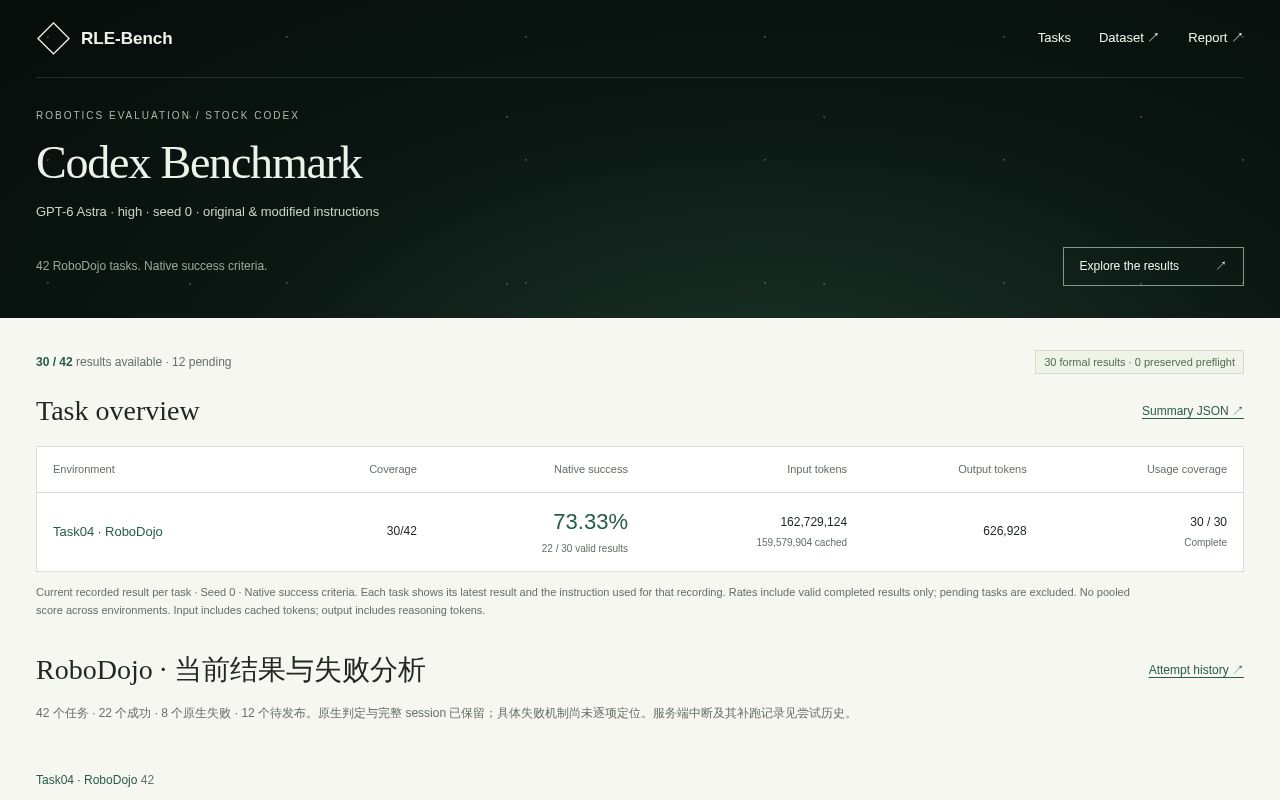Click the Usage coverage column header

coord(1187,469)
